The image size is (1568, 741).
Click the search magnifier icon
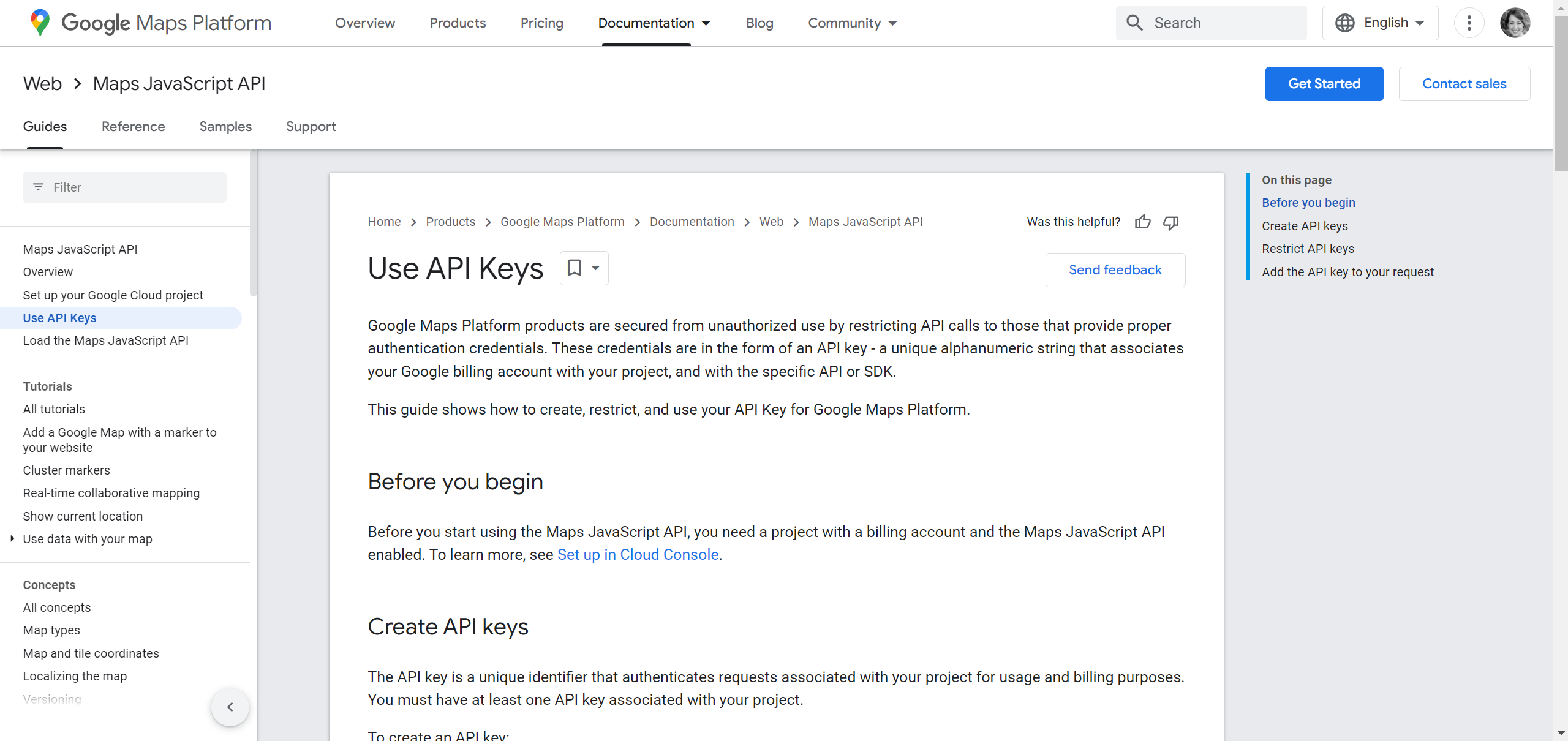click(1134, 23)
